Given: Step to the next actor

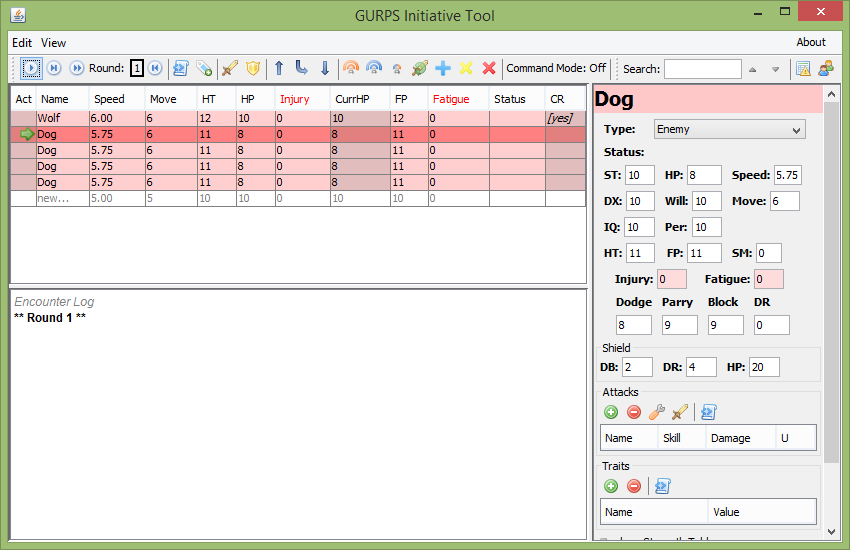Looking at the screenshot, I should pos(54,68).
